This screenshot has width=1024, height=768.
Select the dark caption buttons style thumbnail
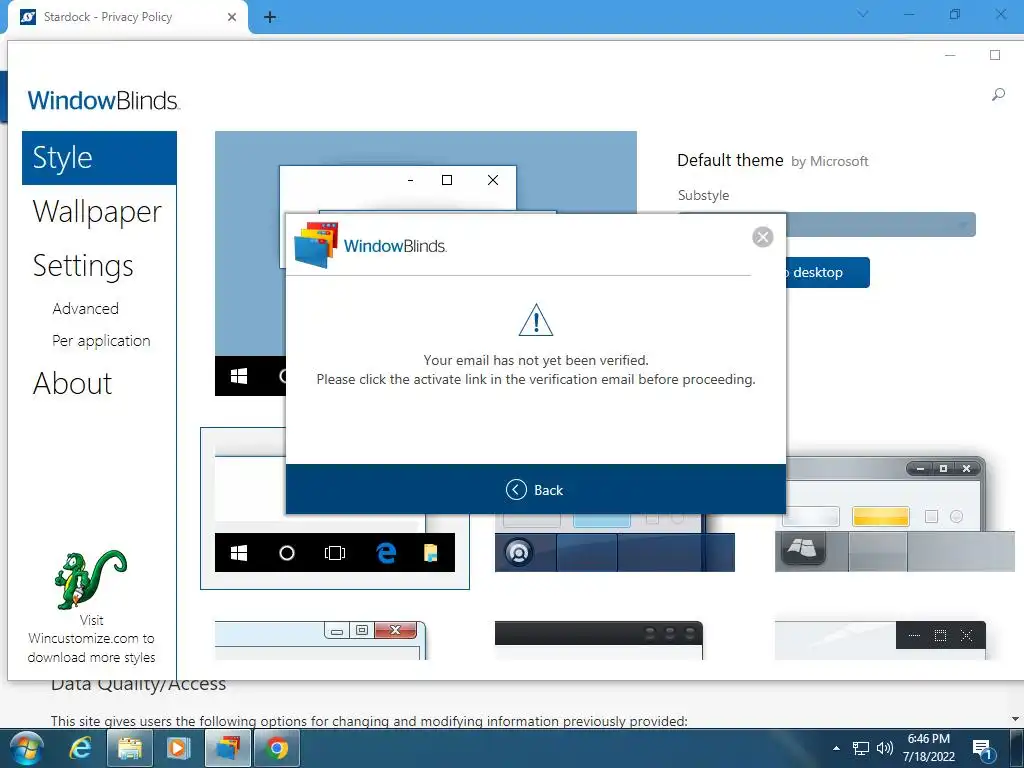(880, 640)
